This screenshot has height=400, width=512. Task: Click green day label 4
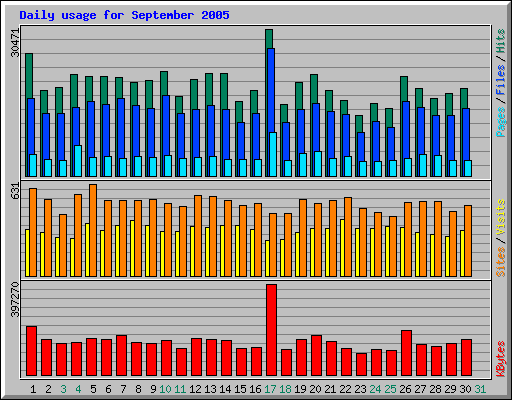[78, 389]
